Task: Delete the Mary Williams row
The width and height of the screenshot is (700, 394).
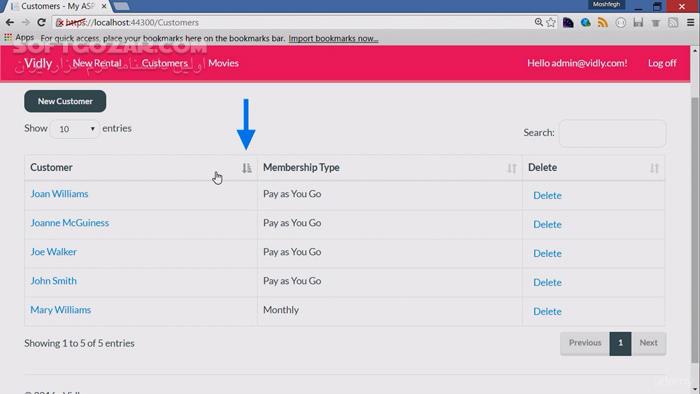Action: (547, 311)
